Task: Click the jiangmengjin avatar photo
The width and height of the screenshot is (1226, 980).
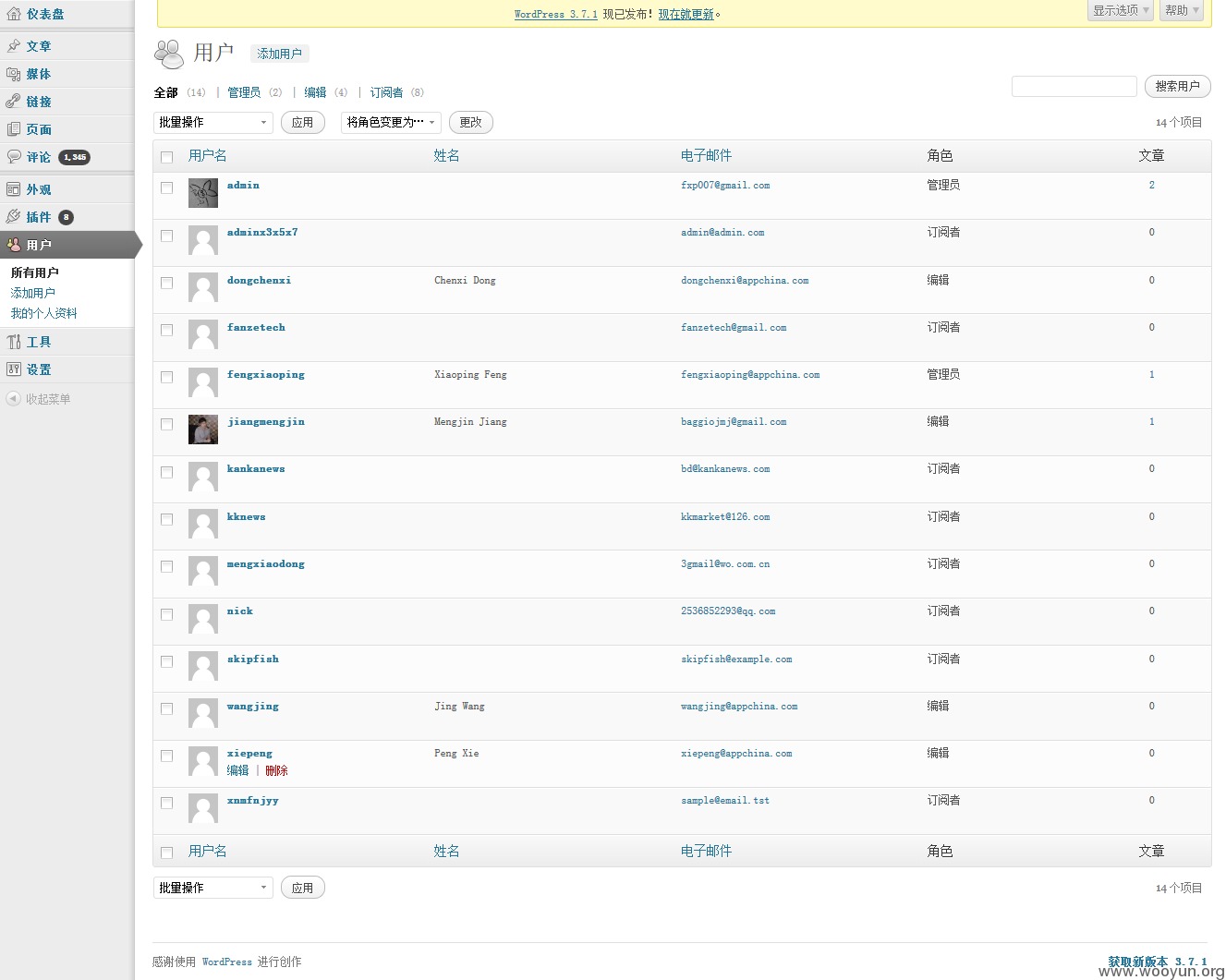Action: 203,430
